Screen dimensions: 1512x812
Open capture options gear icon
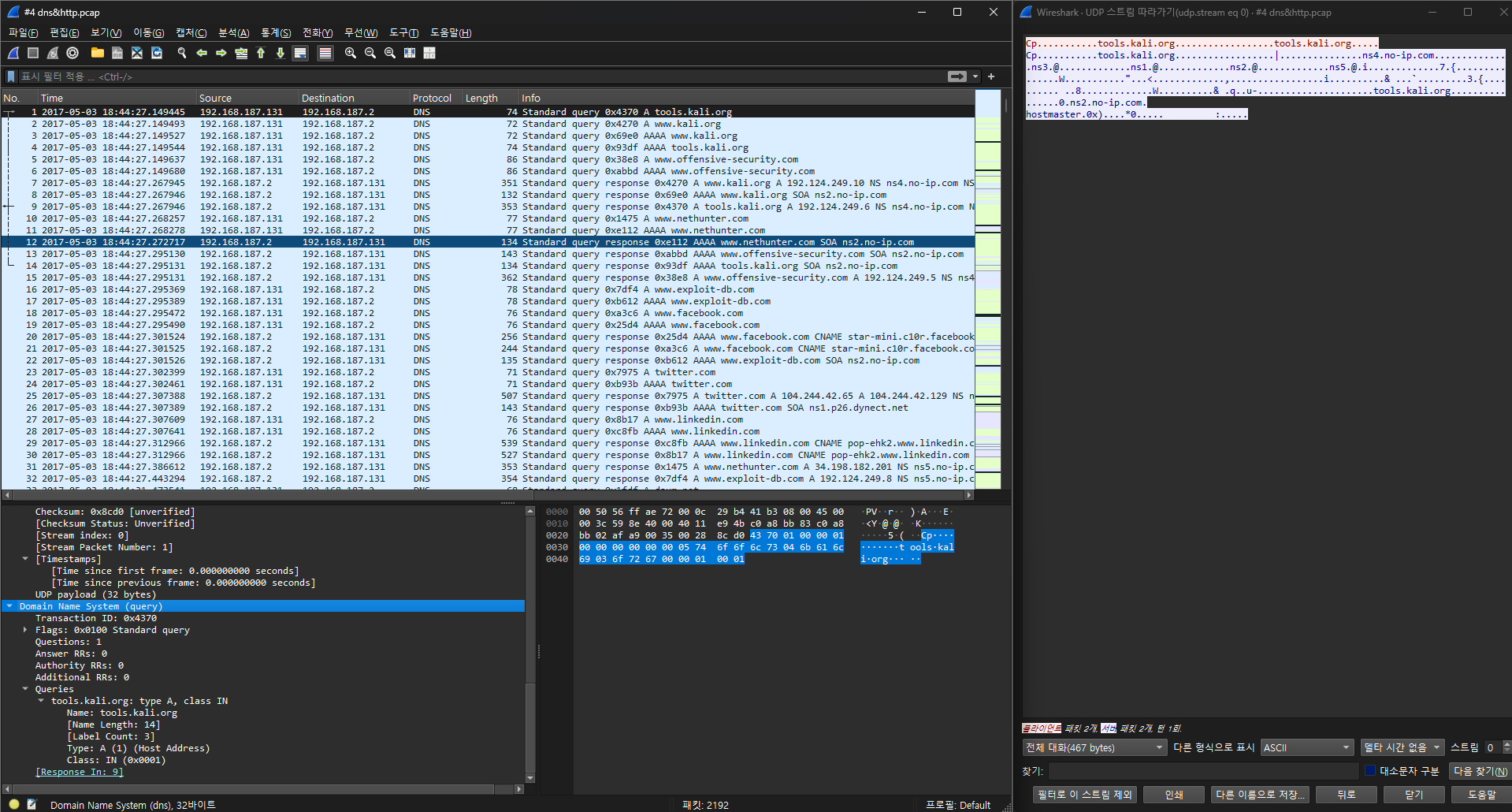[x=72, y=53]
